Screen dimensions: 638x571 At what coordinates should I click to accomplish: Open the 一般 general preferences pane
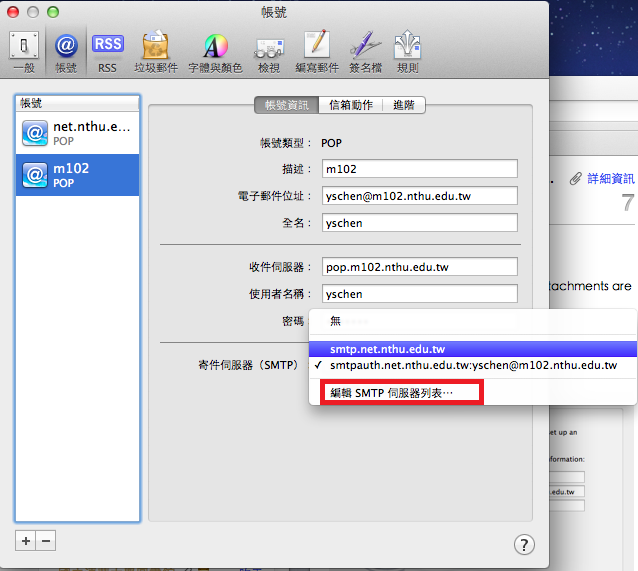point(22,51)
